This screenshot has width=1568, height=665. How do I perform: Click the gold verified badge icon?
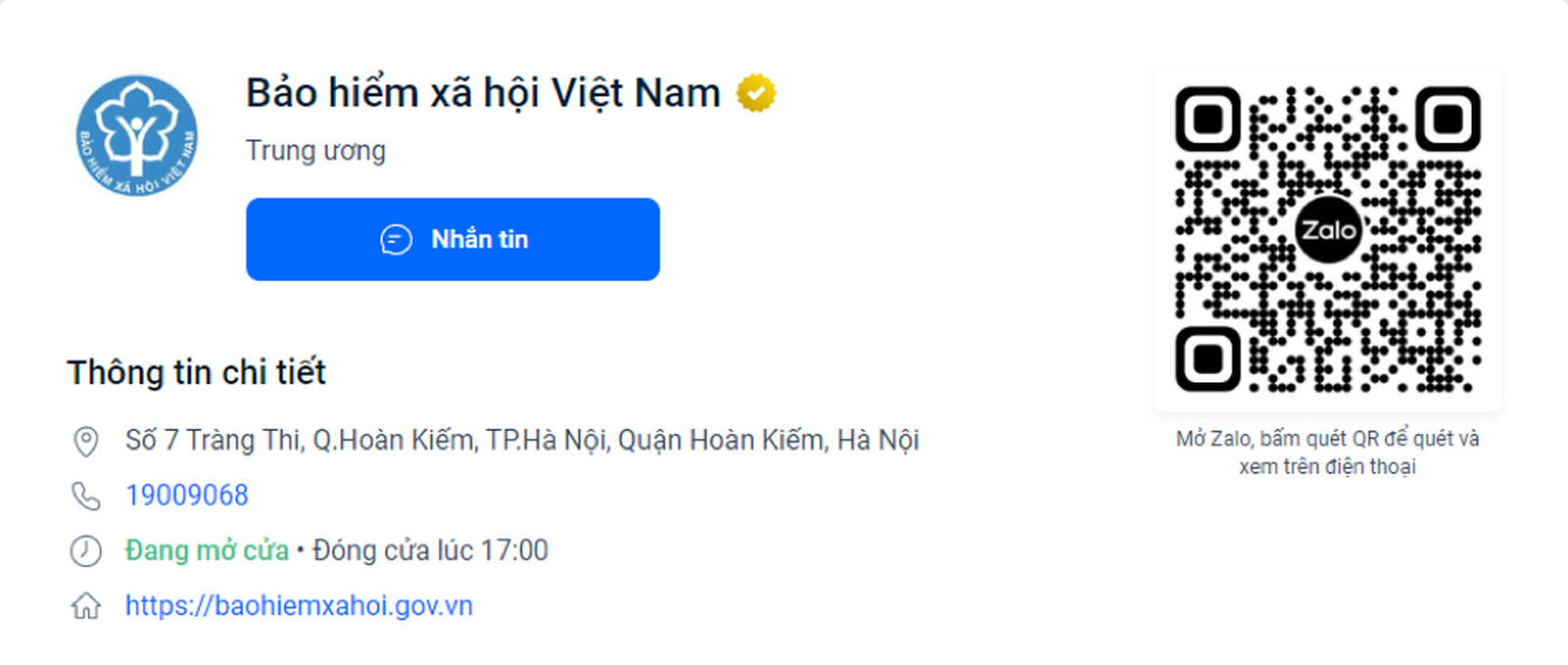tap(756, 94)
